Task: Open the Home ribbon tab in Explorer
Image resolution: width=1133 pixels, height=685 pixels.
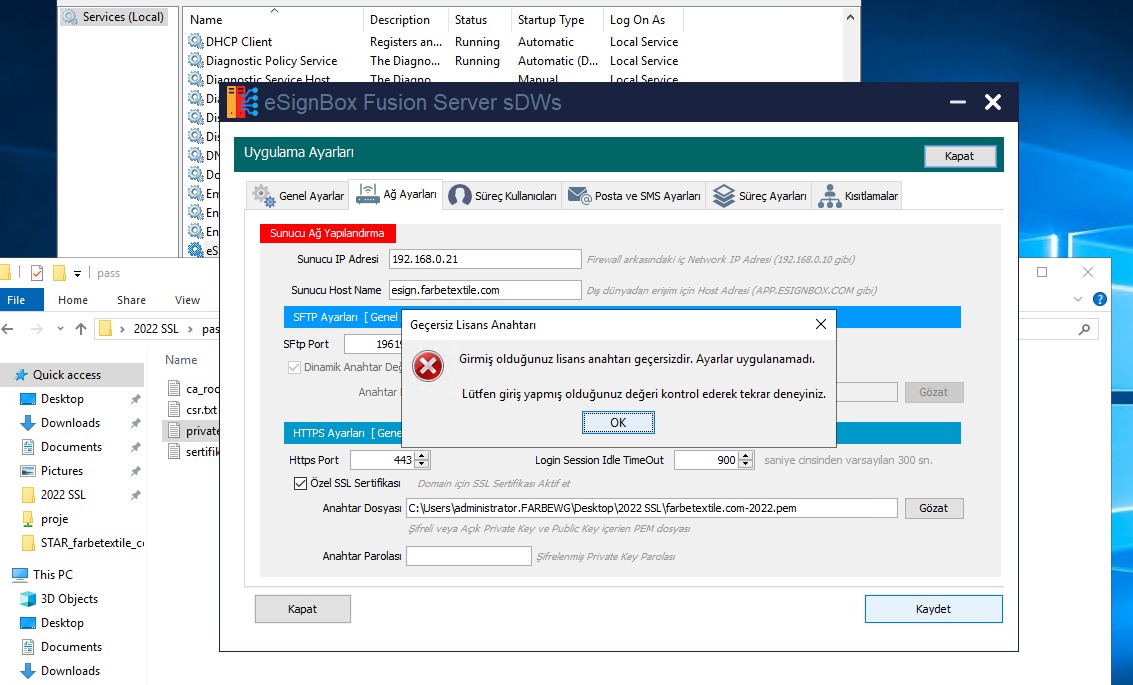Action: coord(73,300)
